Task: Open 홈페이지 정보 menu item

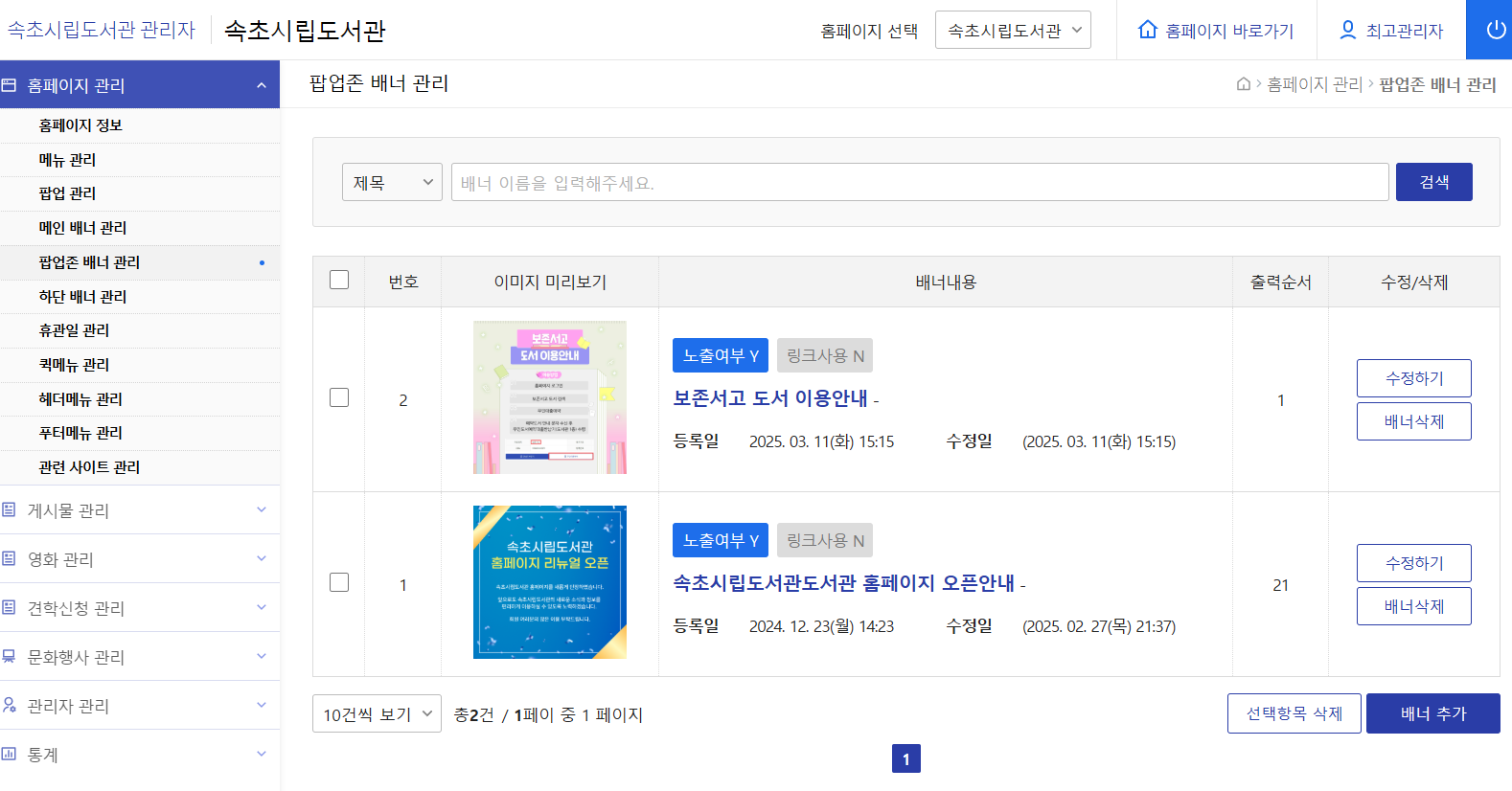Action: pyautogui.click(x=140, y=125)
